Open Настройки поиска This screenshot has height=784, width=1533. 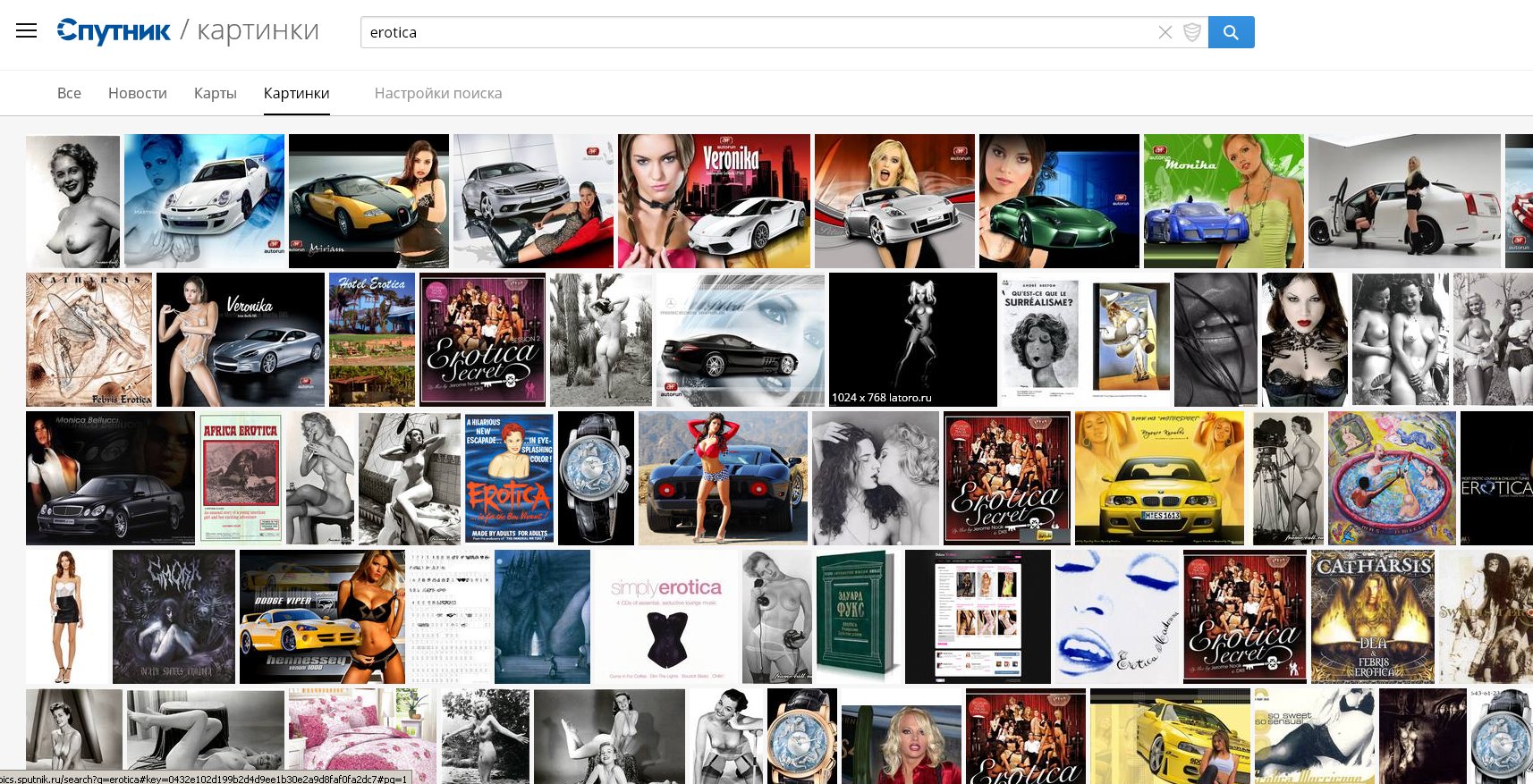coord(438,93)
